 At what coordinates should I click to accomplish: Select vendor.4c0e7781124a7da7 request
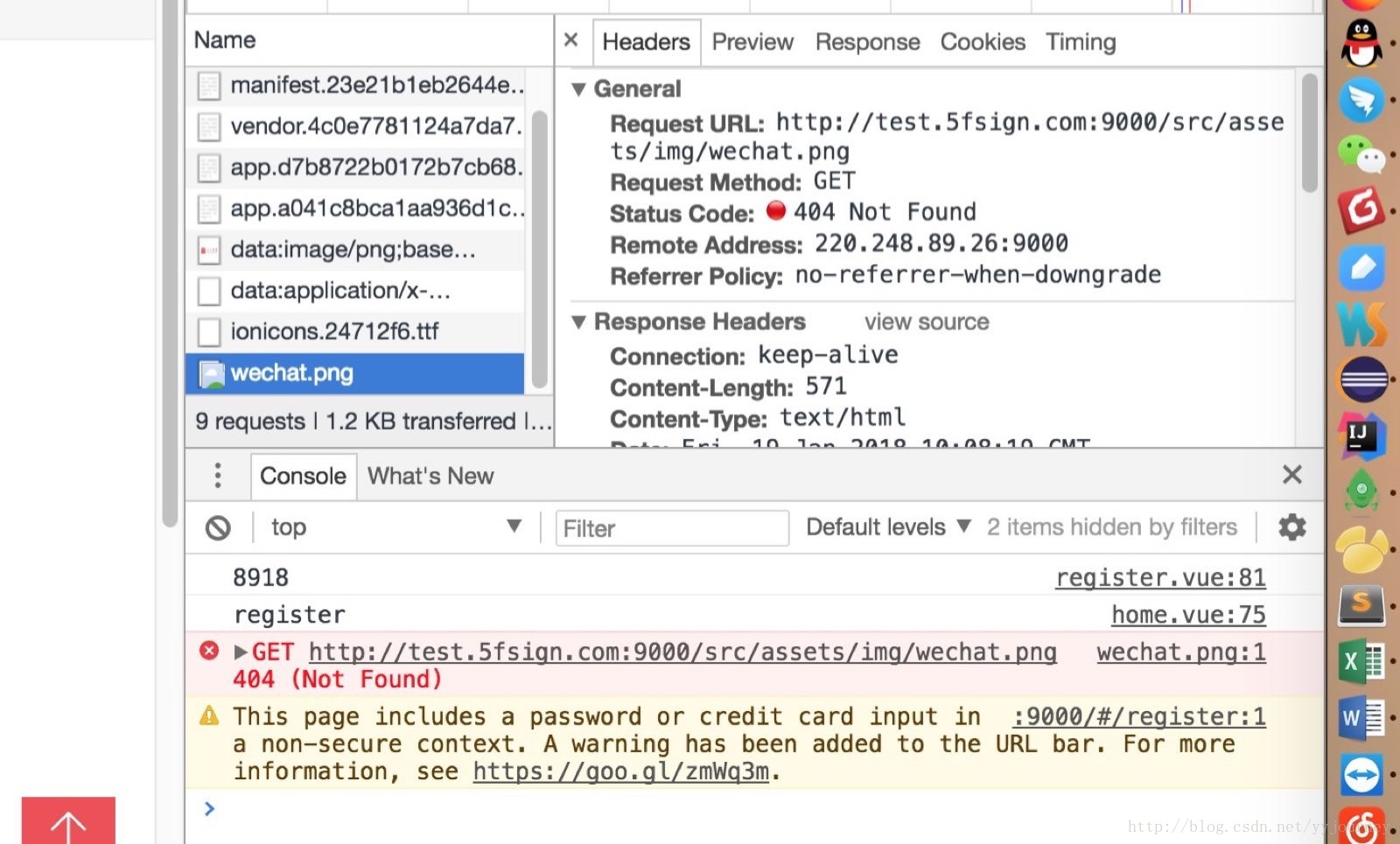(x=355, y=127)
